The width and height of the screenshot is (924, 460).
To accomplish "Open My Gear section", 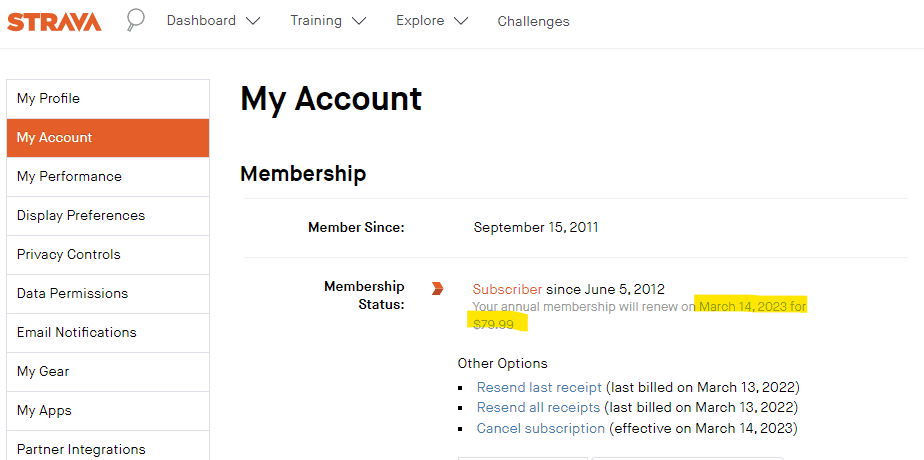I will (108, 371).
